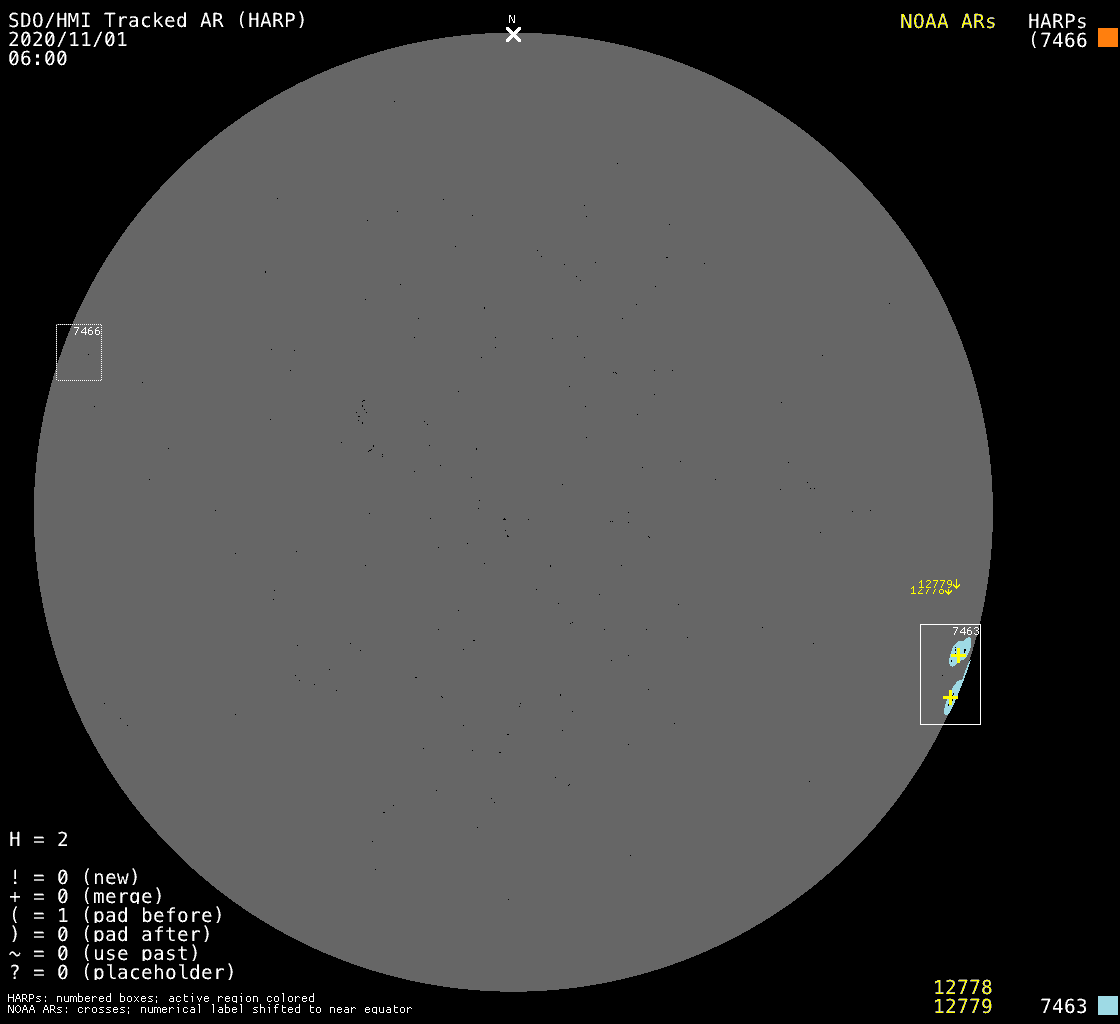
Task: Click the light-blue swatch beside bottom 7463
Action: (x=1107, y=1005)
